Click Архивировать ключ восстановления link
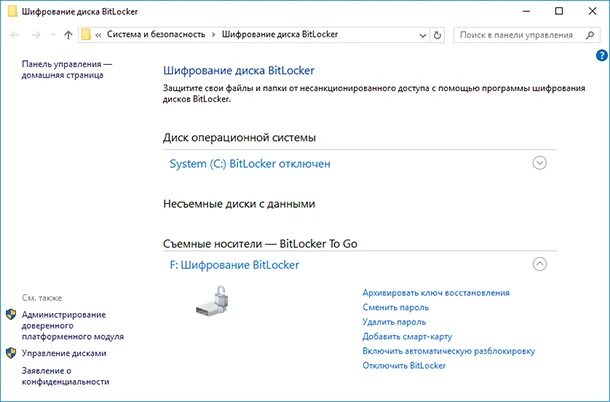Screen dimensions: 610x402 tap(436, 293)
